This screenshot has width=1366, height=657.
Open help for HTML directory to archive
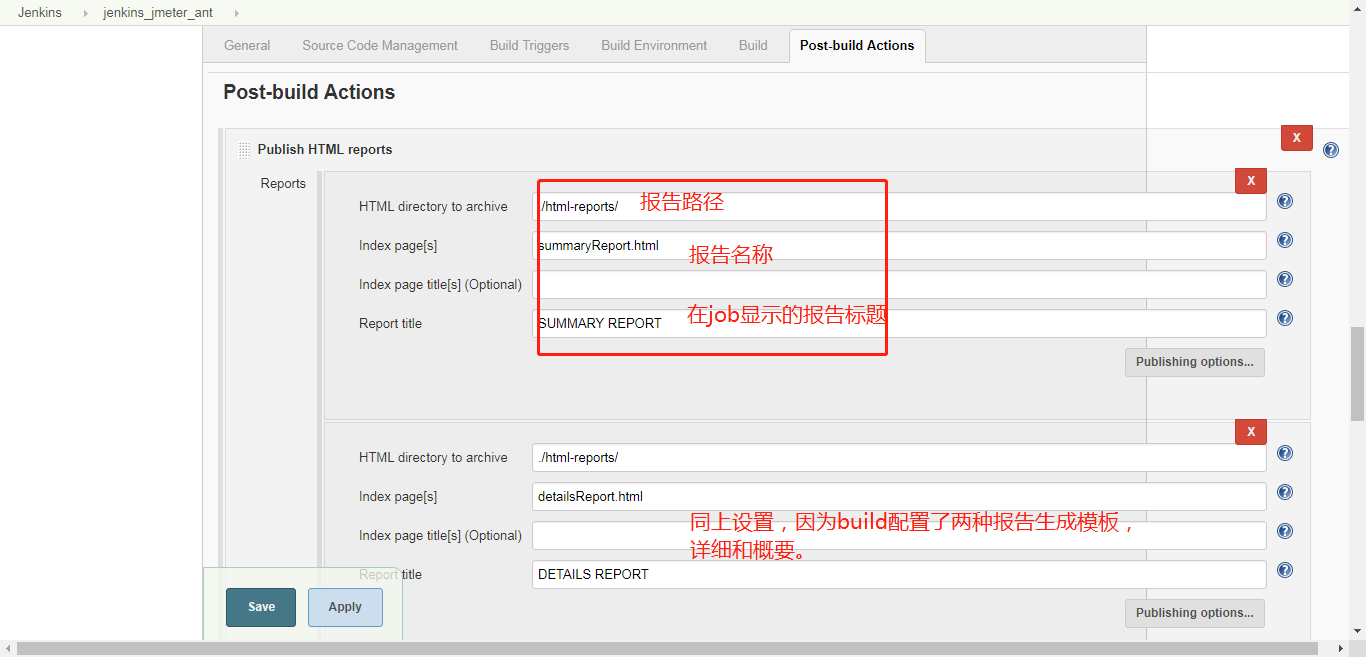1284,200
